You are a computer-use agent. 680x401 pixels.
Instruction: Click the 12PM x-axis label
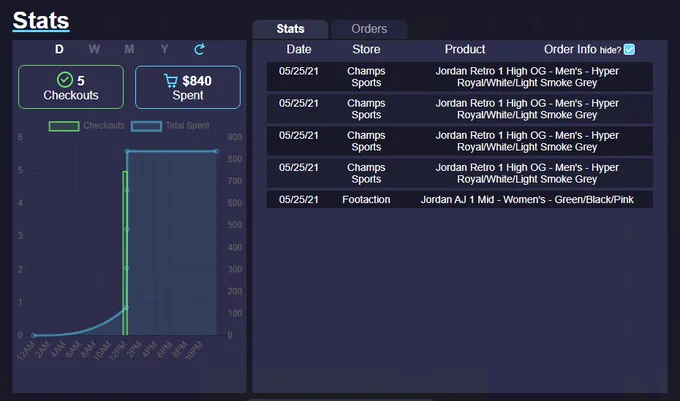117,350
